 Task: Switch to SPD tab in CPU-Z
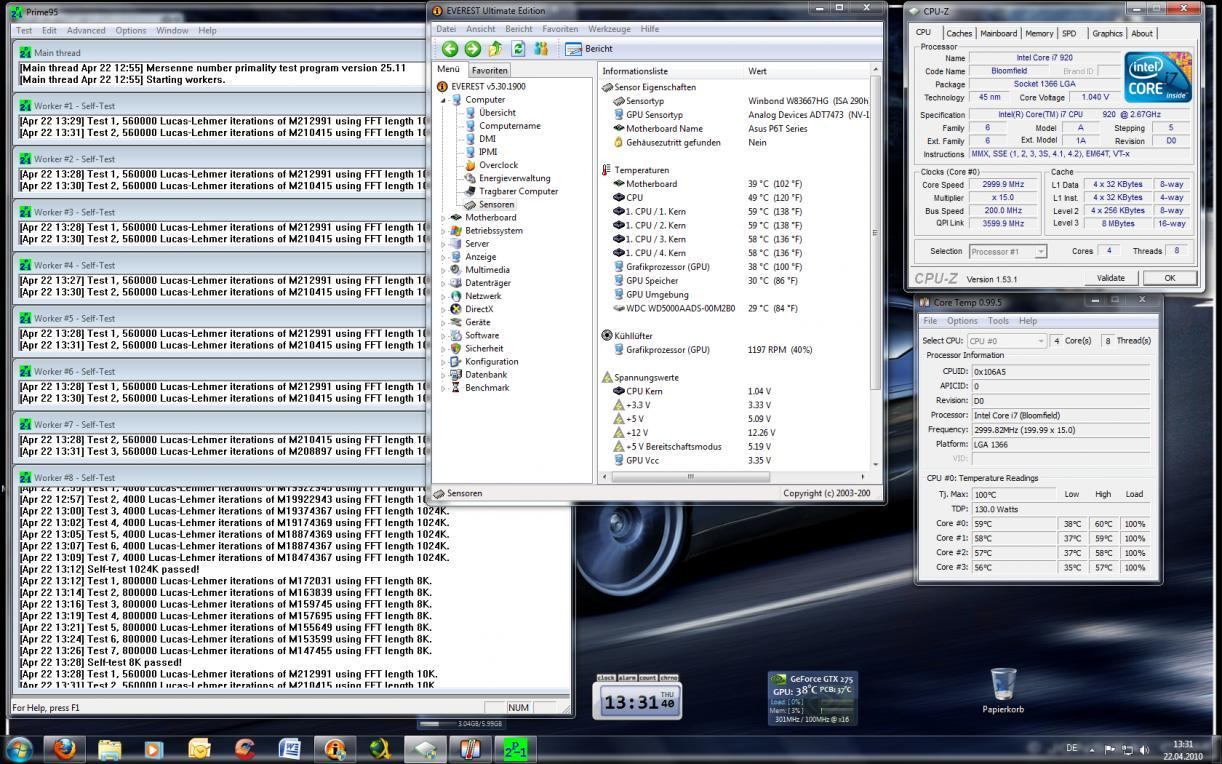pyautogui.click(x=1069, y=33)
